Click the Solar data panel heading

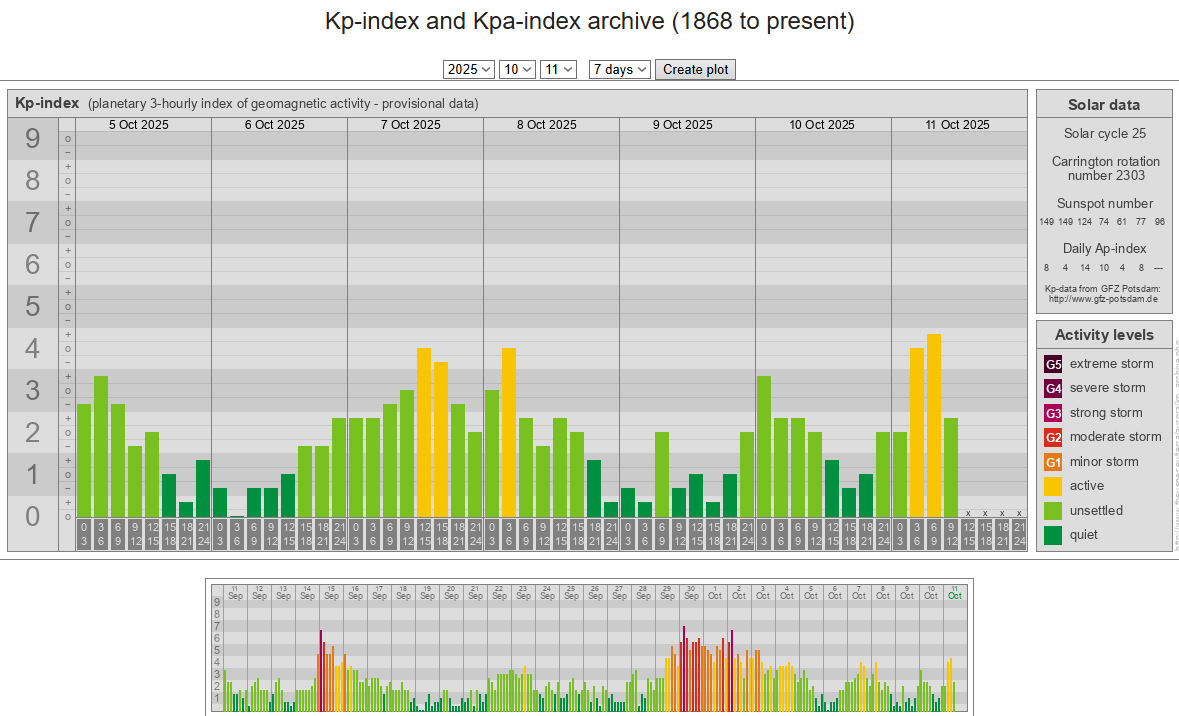click(x=1103, y=105)
